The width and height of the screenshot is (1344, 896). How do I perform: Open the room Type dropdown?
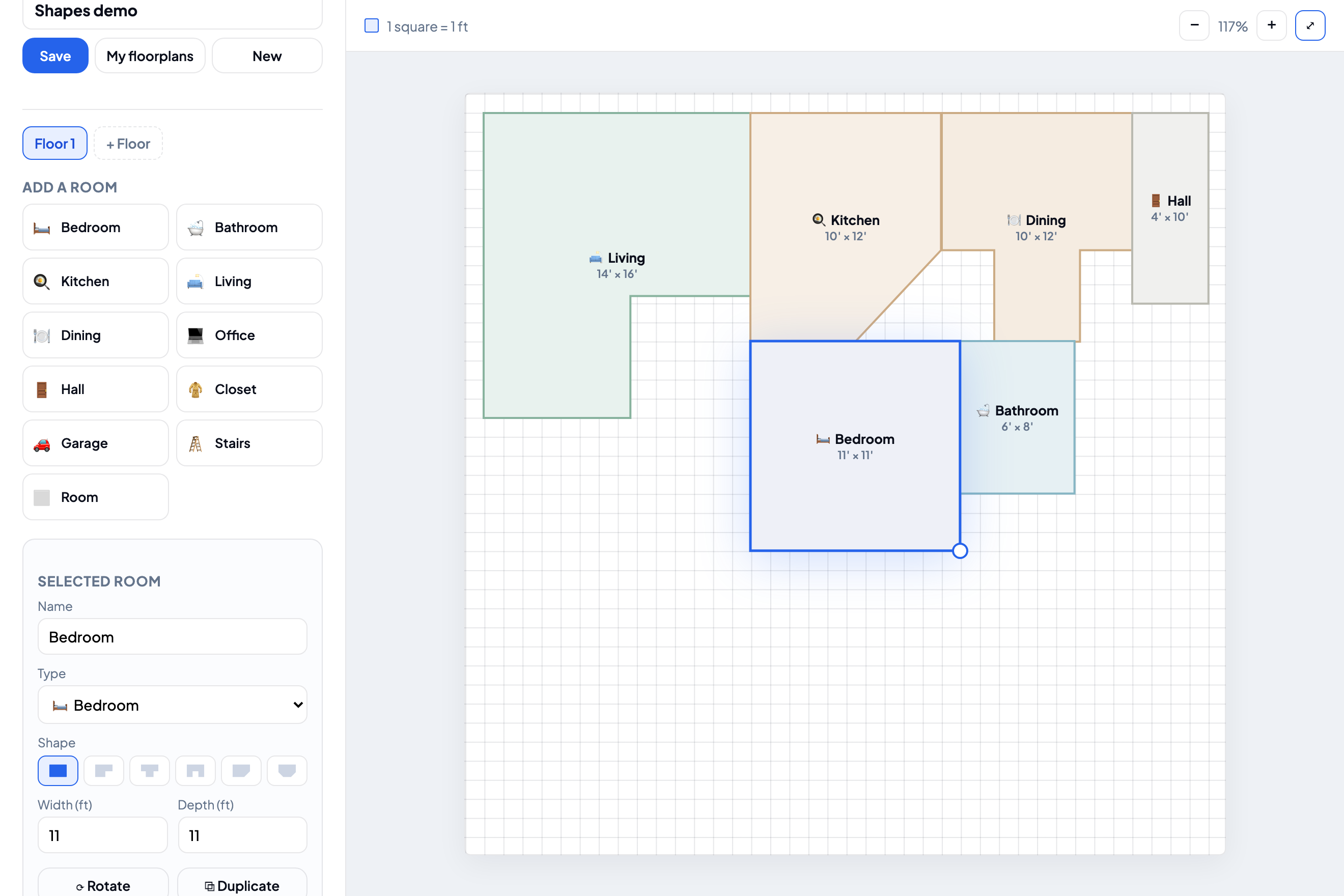172,705
